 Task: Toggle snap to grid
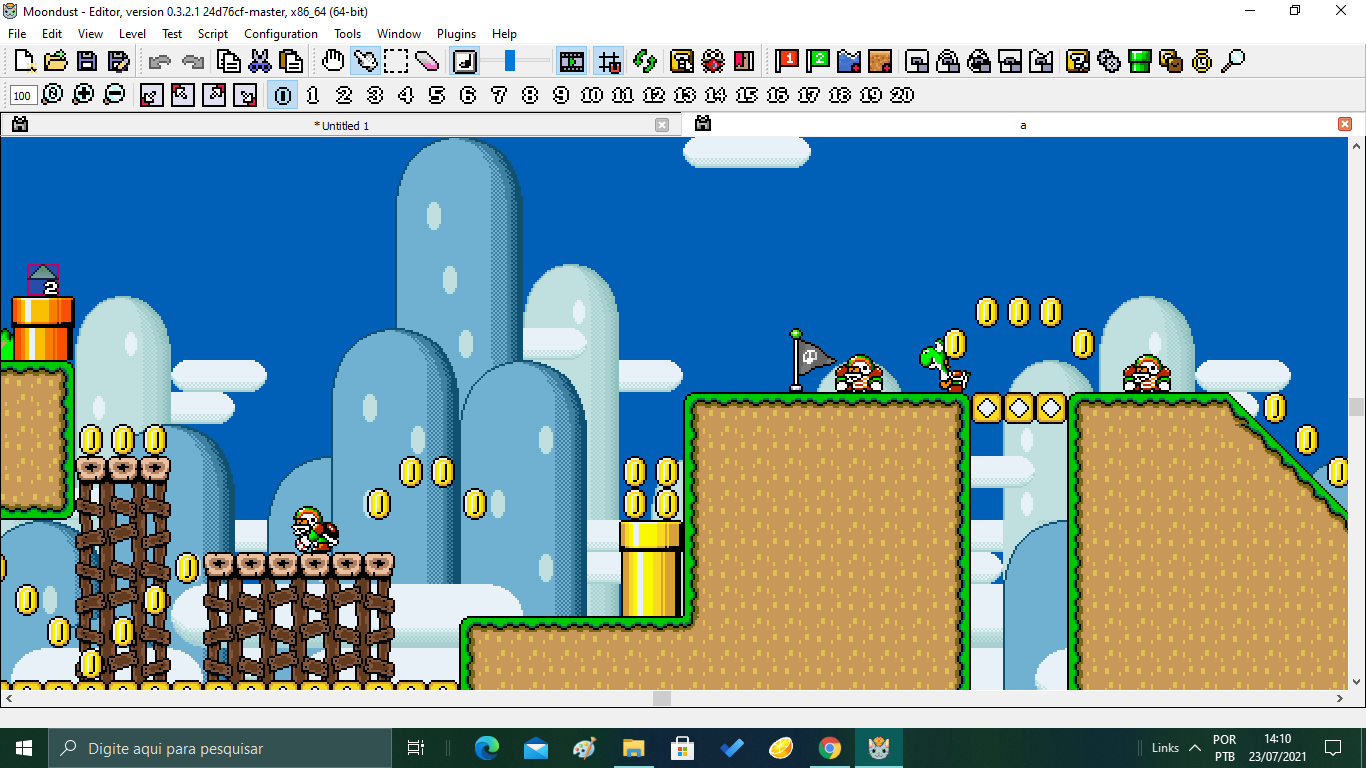coord(608,62)
